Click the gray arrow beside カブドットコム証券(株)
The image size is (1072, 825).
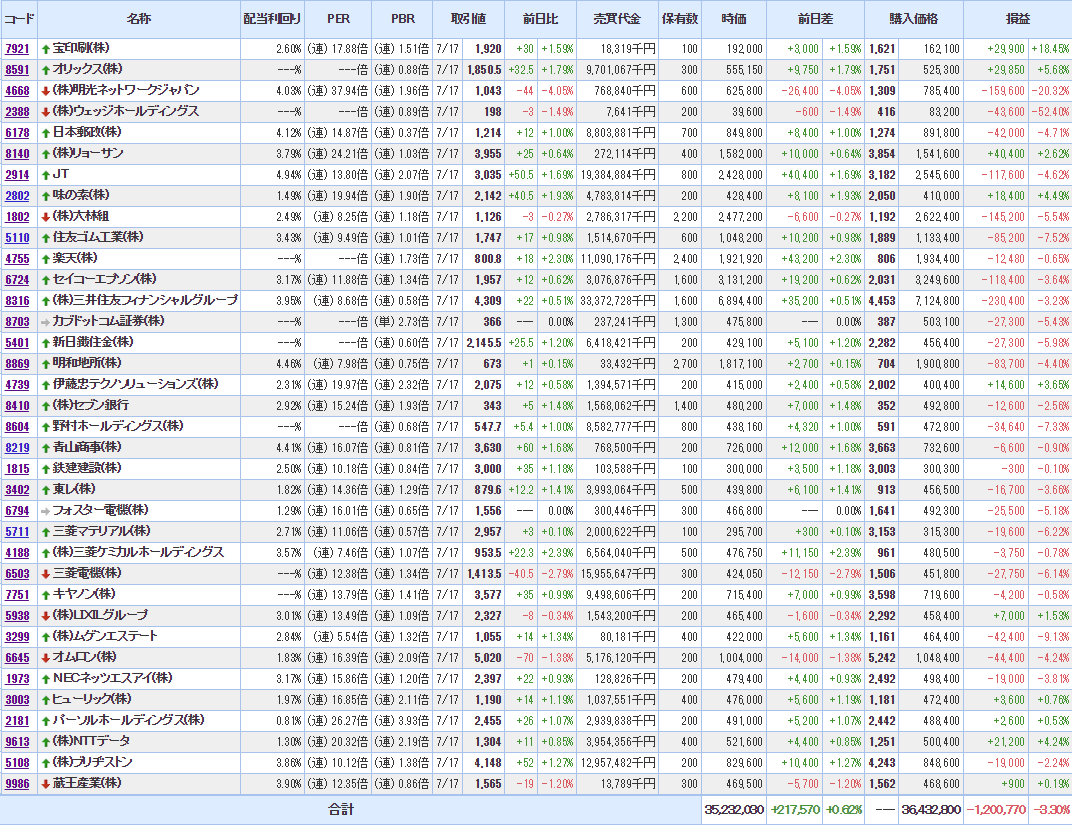[x=46, y=321]
